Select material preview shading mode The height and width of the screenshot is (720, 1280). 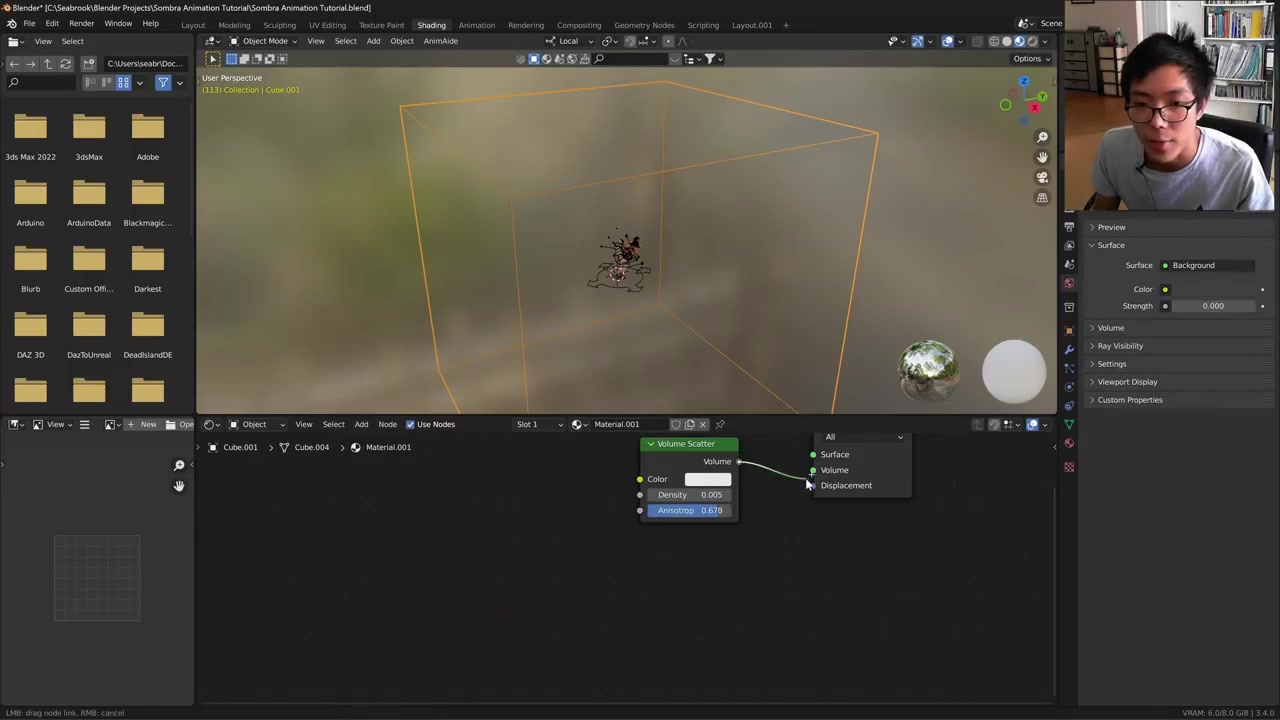pyautogui.click(x=1019, y=41)
